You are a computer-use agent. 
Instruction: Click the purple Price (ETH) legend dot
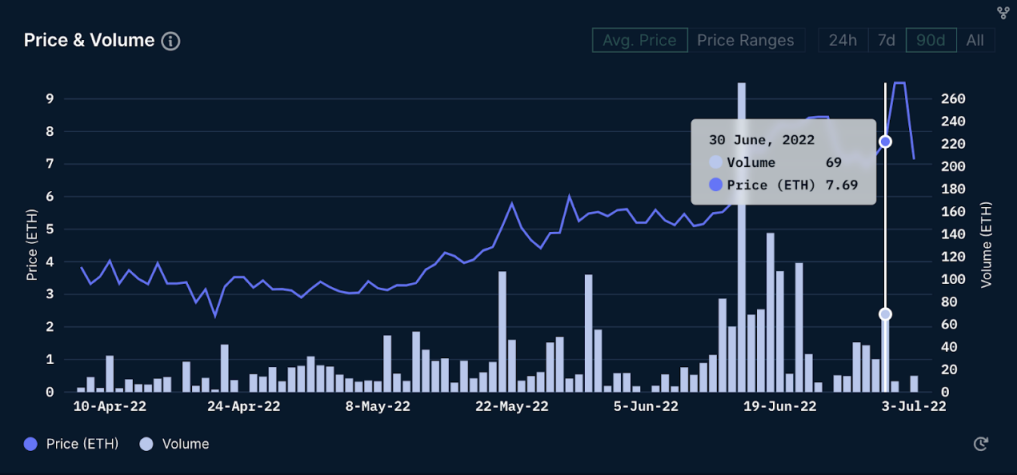point(32,444)
